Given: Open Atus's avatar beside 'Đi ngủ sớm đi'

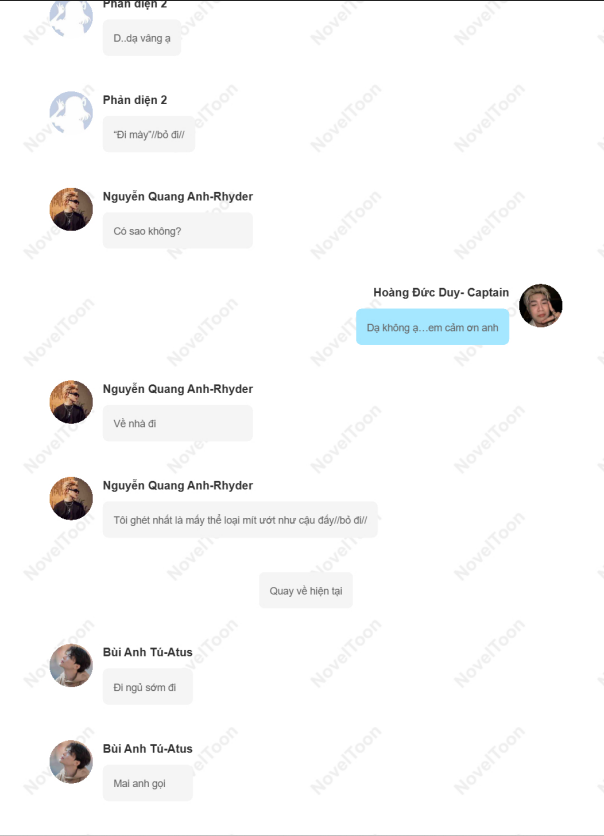Looking at the screenshot, I should point(71,665).
